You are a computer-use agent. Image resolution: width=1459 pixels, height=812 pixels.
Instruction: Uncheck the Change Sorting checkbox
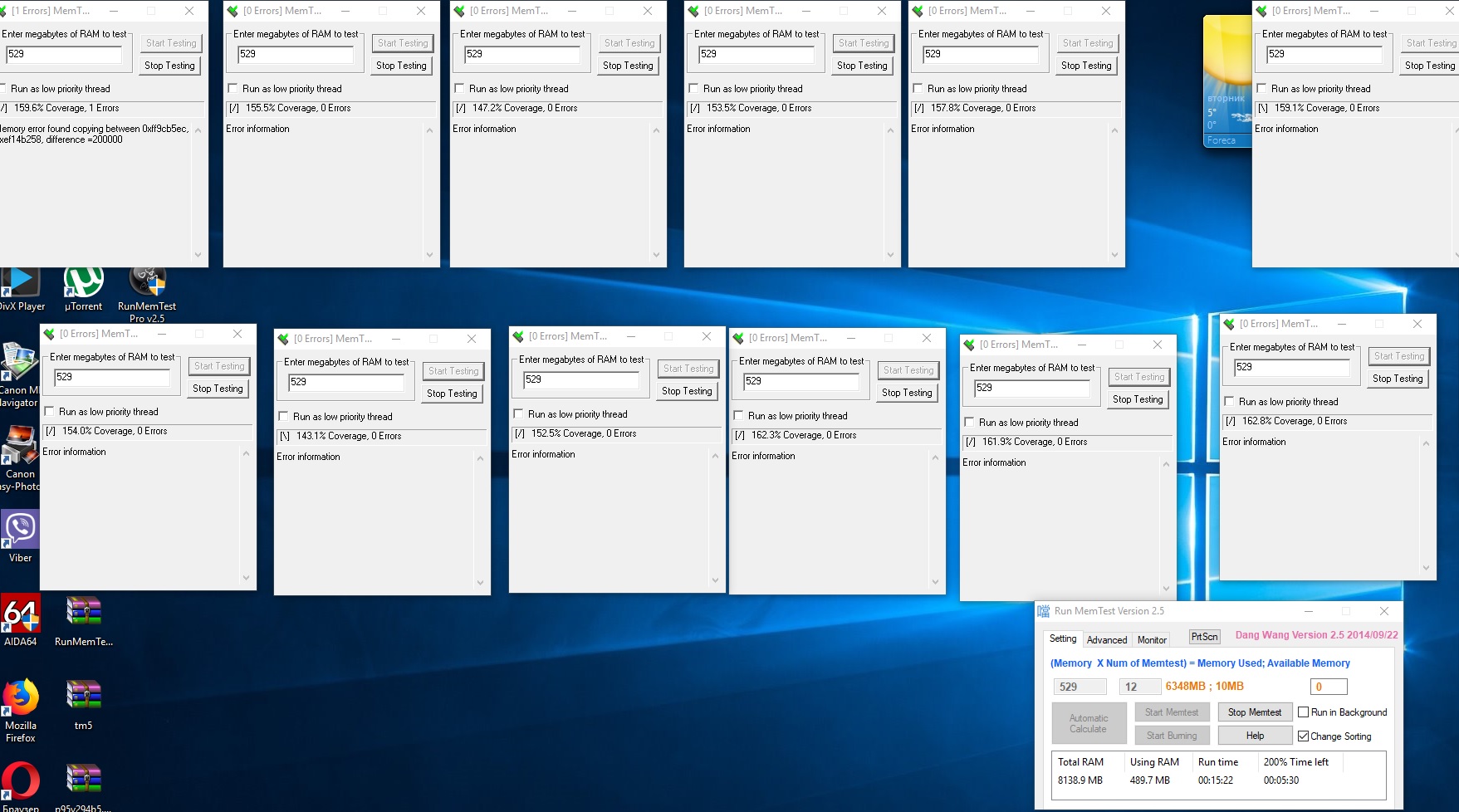point(1304,736)
